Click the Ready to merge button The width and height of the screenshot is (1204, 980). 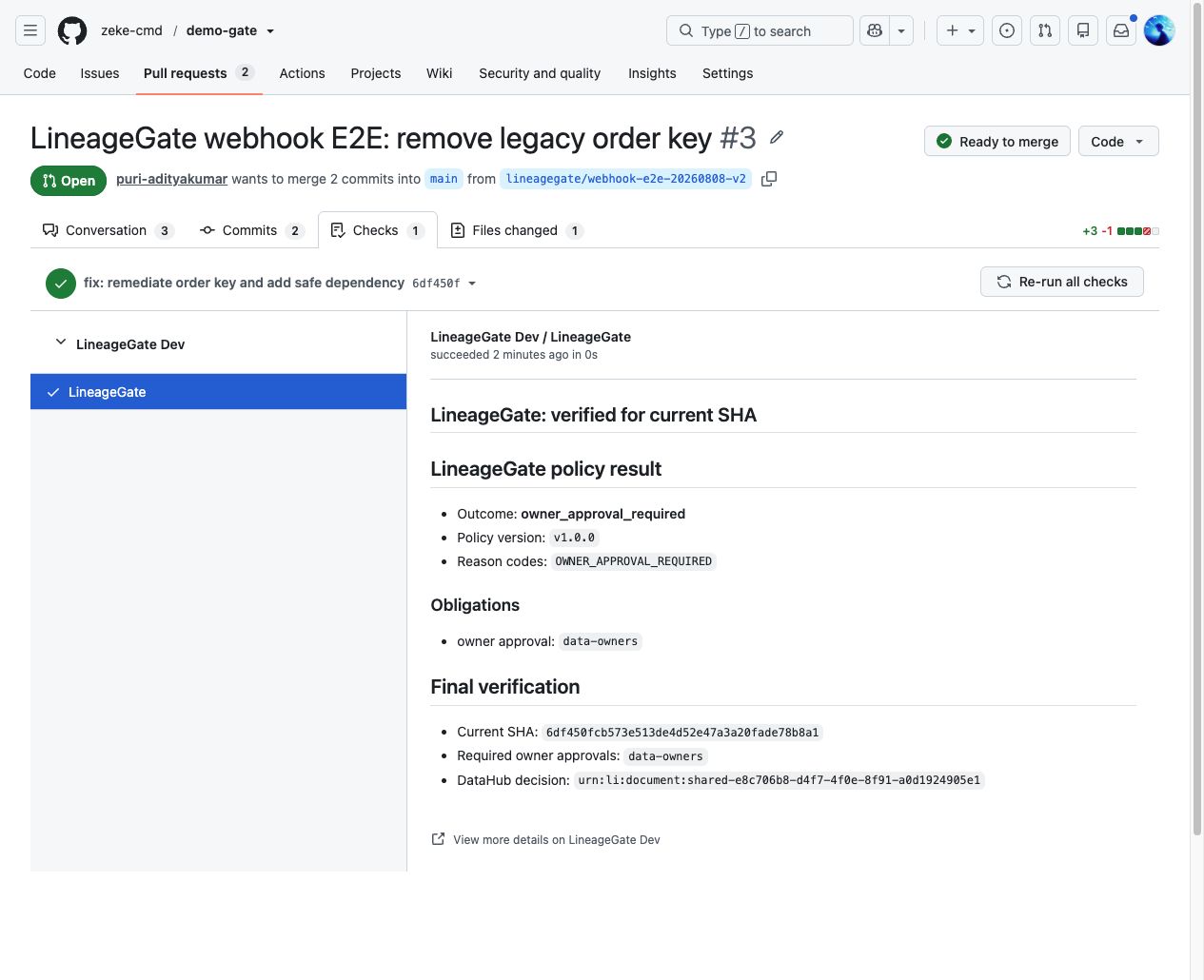tap(997, 142)
